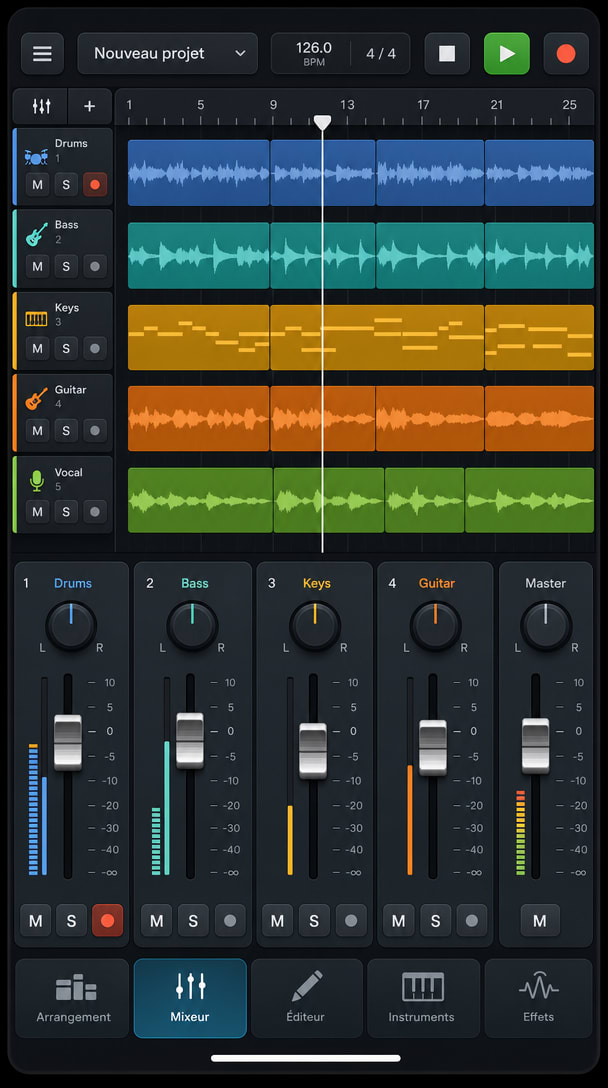Mute the Drums track in track list
The width and height of the screenshot is (608, 1088).
37,185
